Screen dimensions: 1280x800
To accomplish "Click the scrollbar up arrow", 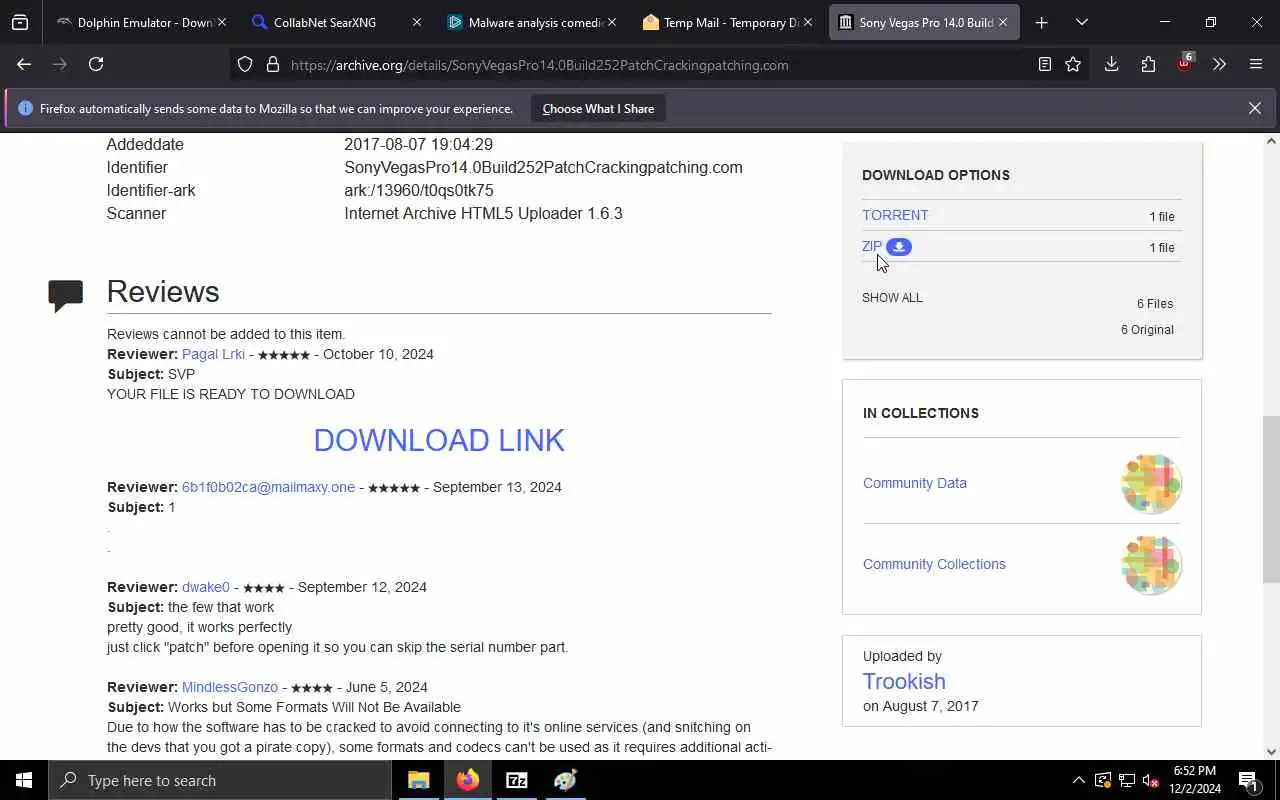I will pos(1271,141).
